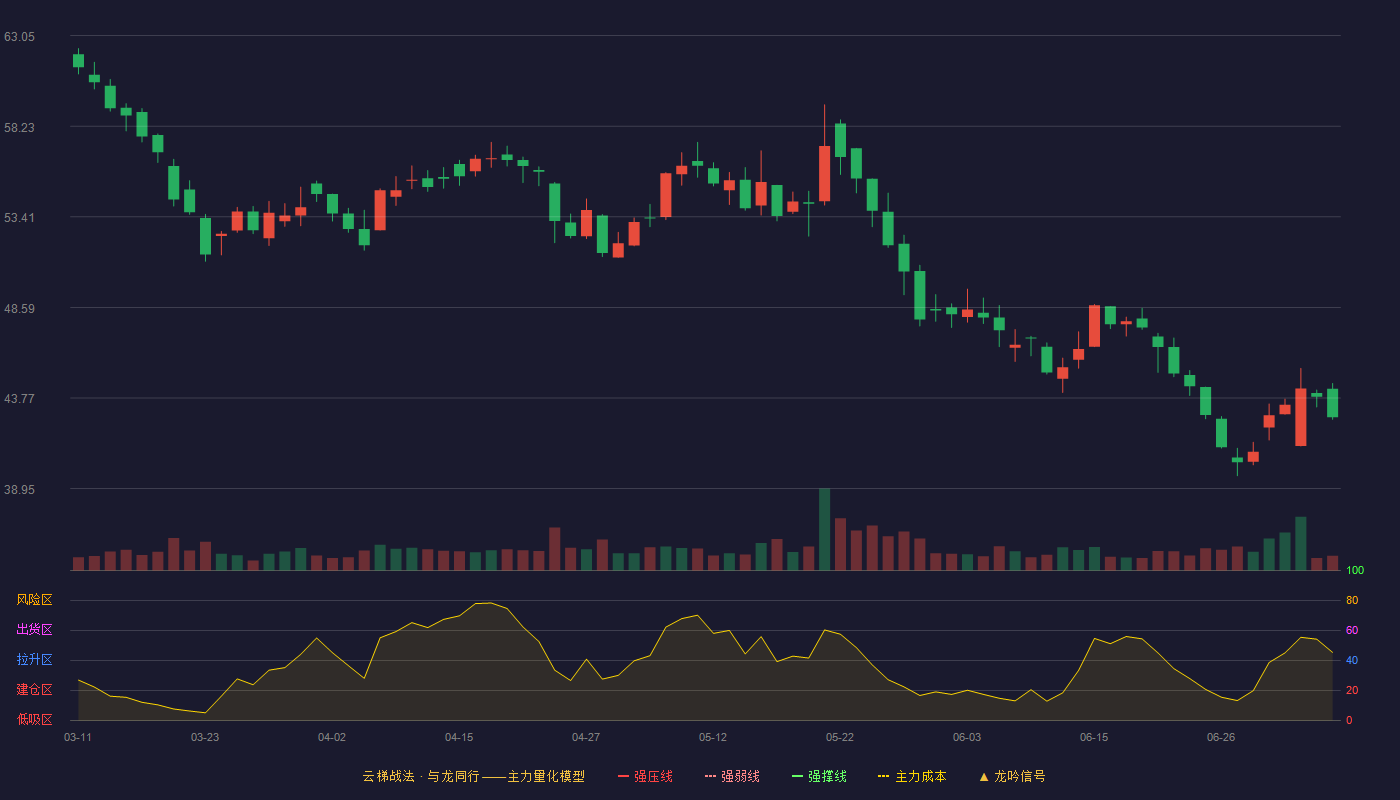Click the 06-26 date label
The image size is (1400, 800).
(1221, 737)
